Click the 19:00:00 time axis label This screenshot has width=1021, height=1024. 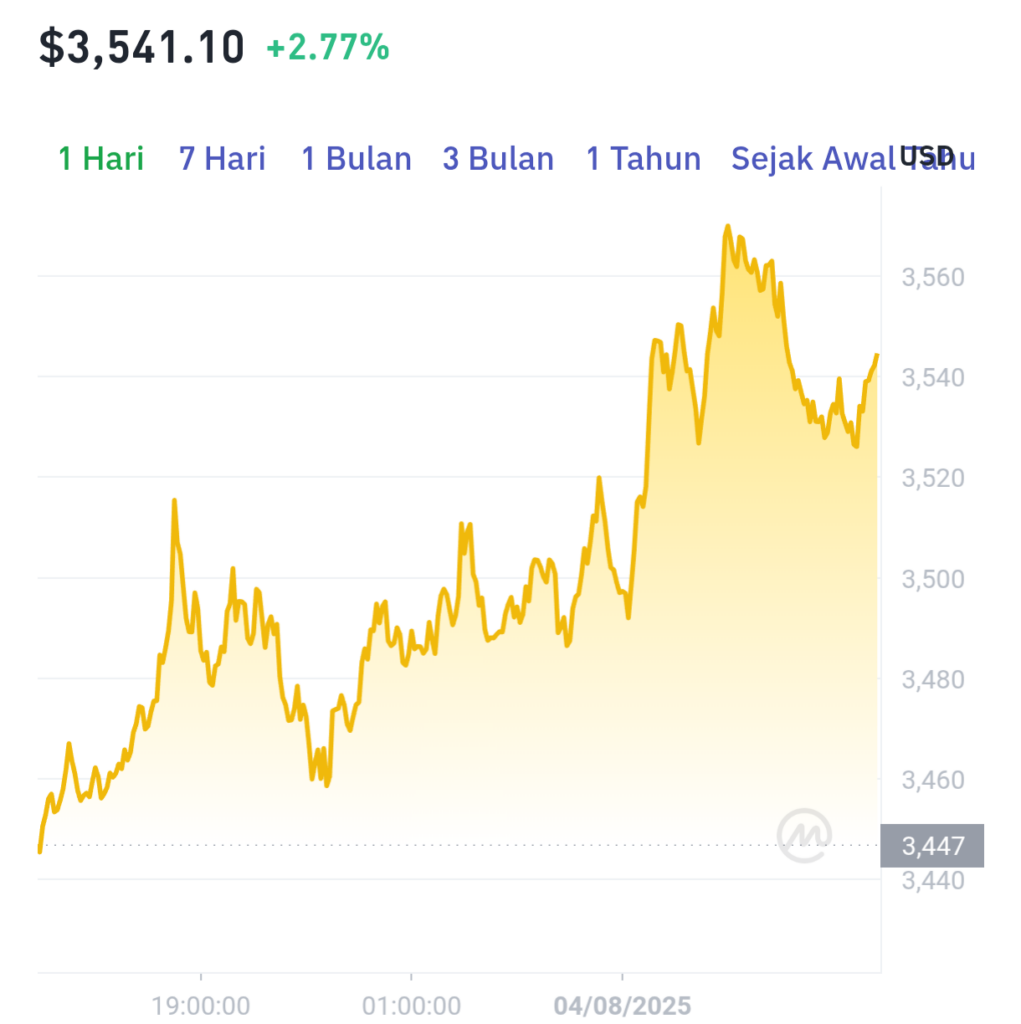(x=201, y=1006)
